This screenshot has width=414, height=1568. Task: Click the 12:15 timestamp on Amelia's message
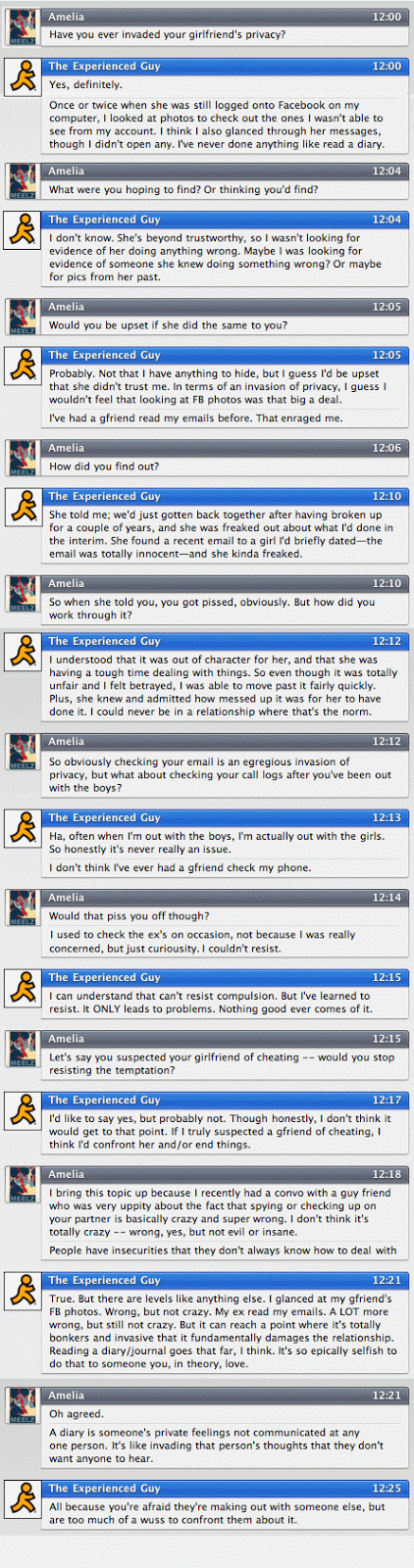(x=387, y=1039)
